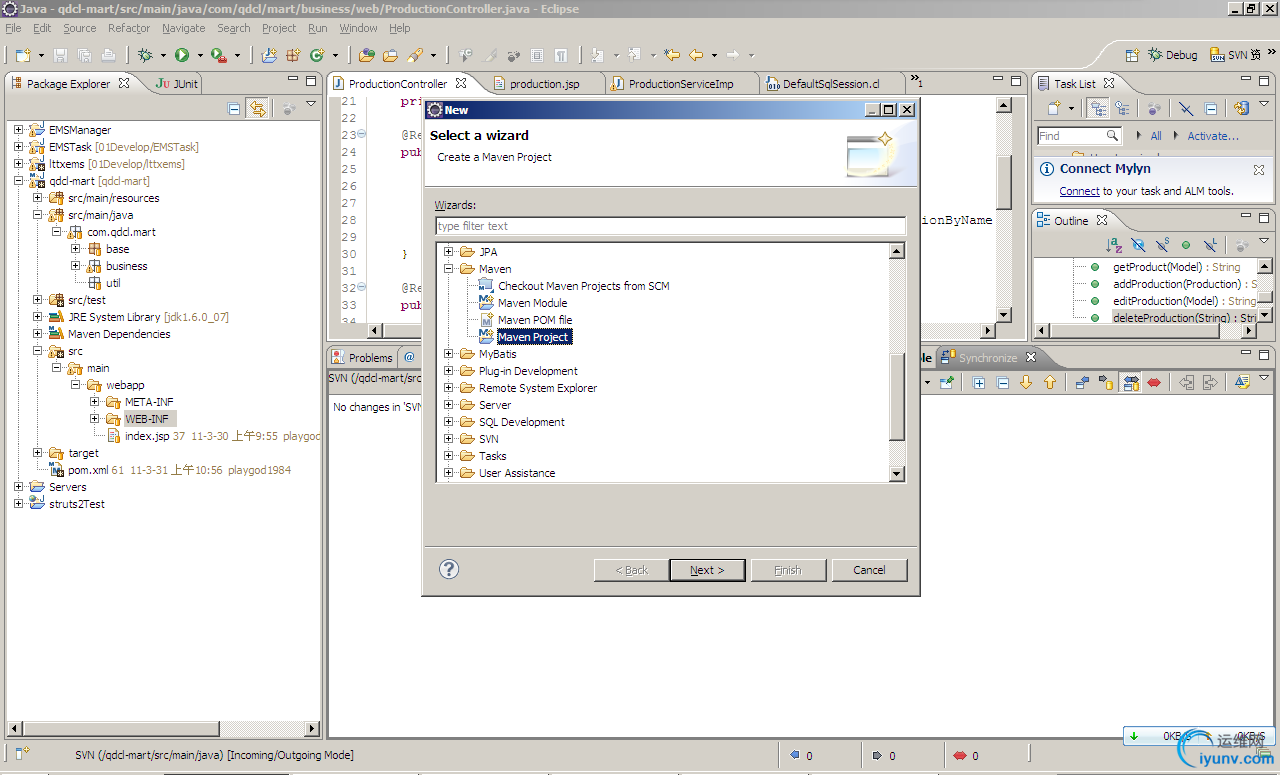Click the Last Edit Location arrow icon

(672, 55)
